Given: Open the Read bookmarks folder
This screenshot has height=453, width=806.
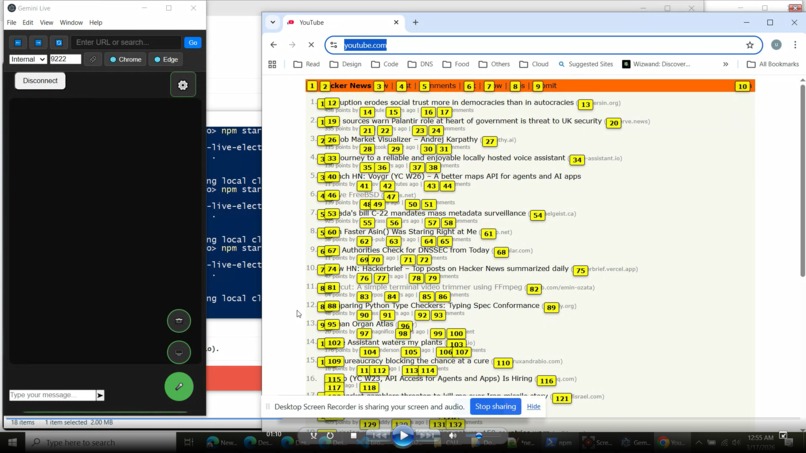Looking at the screenshot, I should pyautogui.click(x=306, y=64).
